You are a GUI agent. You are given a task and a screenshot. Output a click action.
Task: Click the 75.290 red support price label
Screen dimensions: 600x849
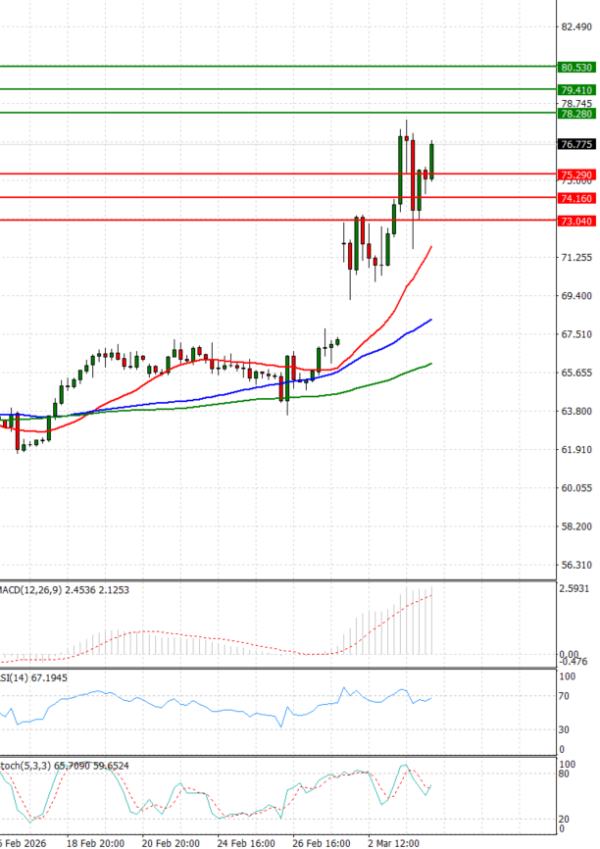[x=577, y=175]
